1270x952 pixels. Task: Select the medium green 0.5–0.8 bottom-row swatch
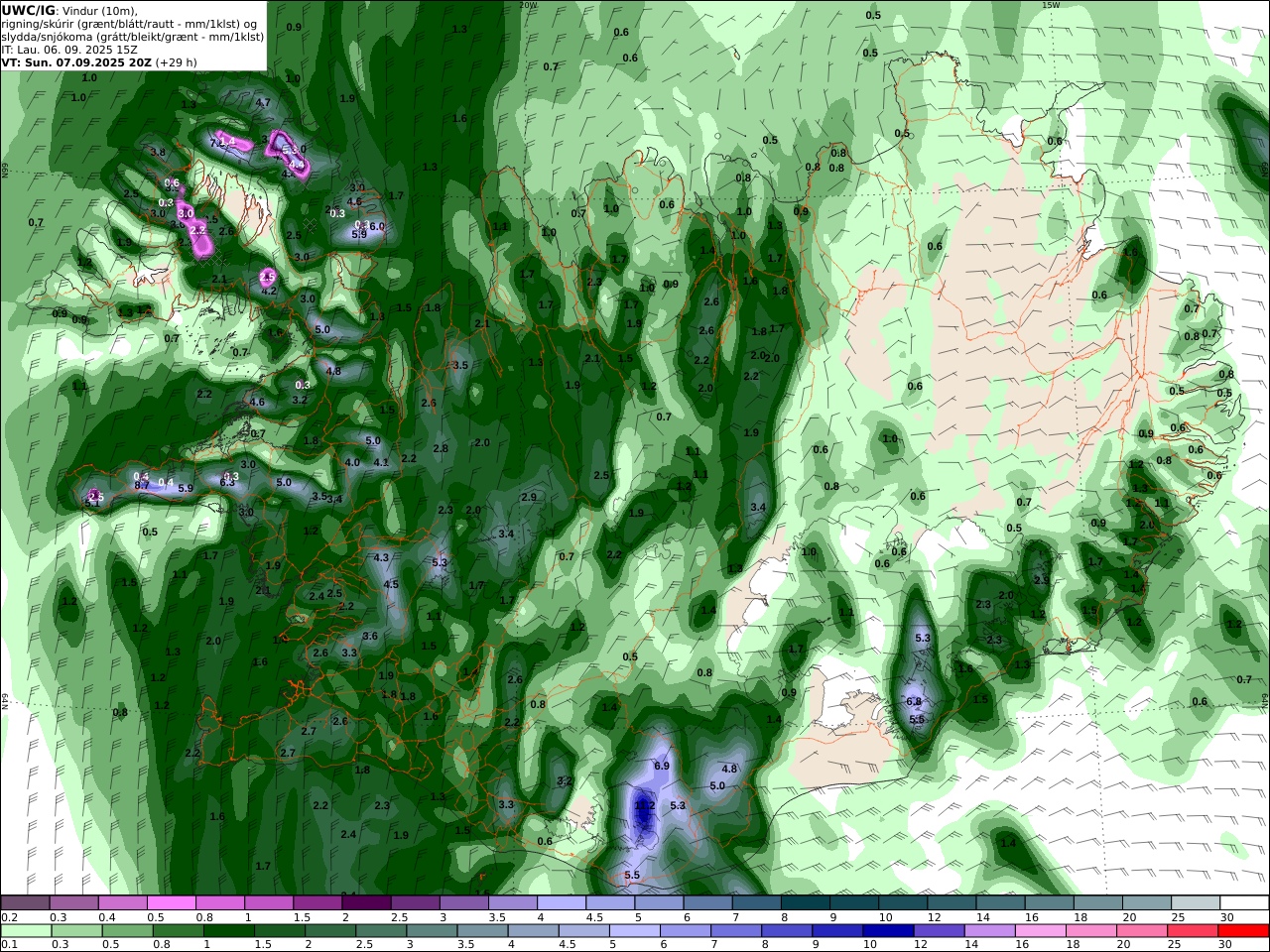pos(128,931)
